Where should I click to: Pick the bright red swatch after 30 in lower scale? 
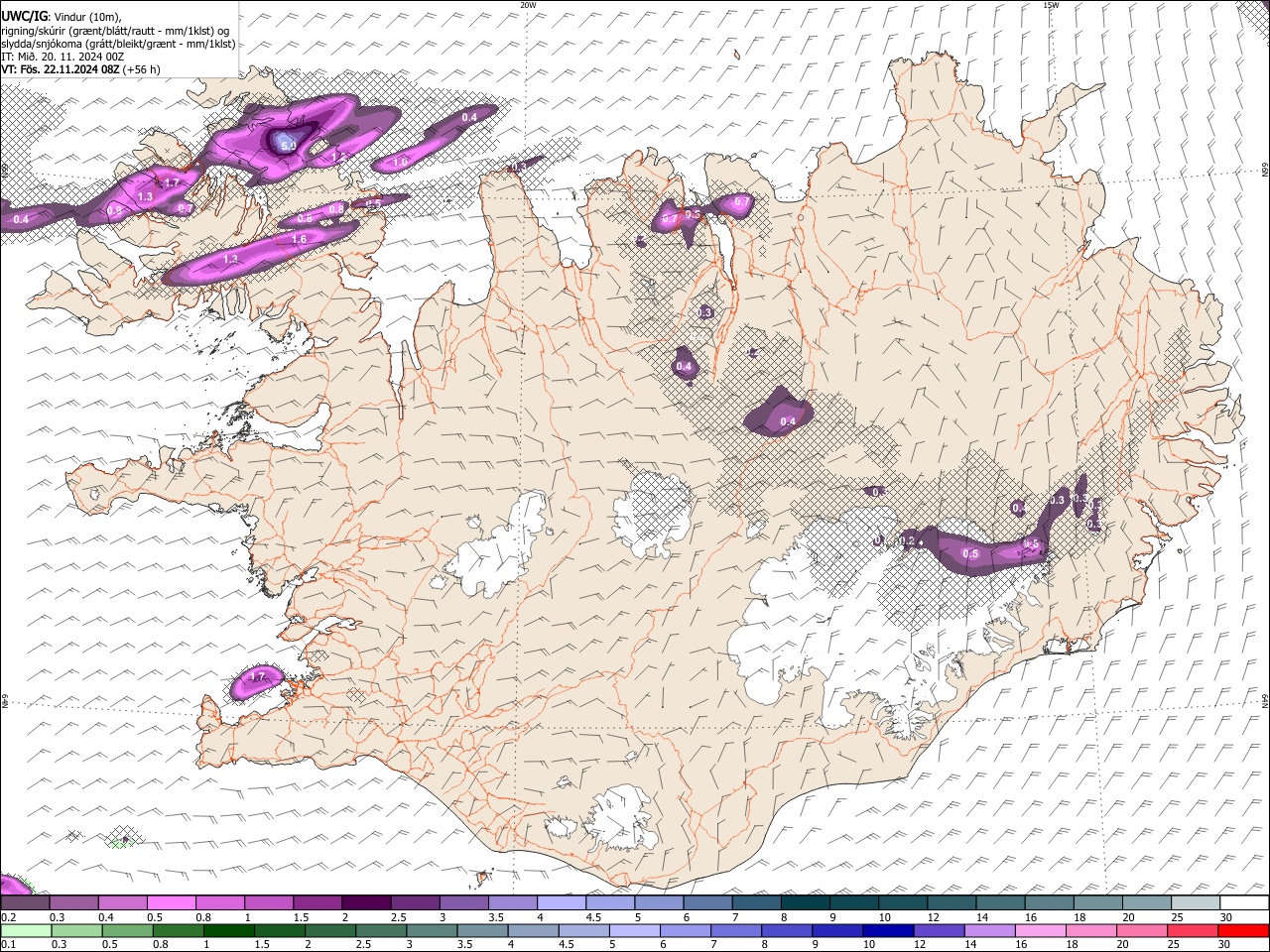(1244, 930)
